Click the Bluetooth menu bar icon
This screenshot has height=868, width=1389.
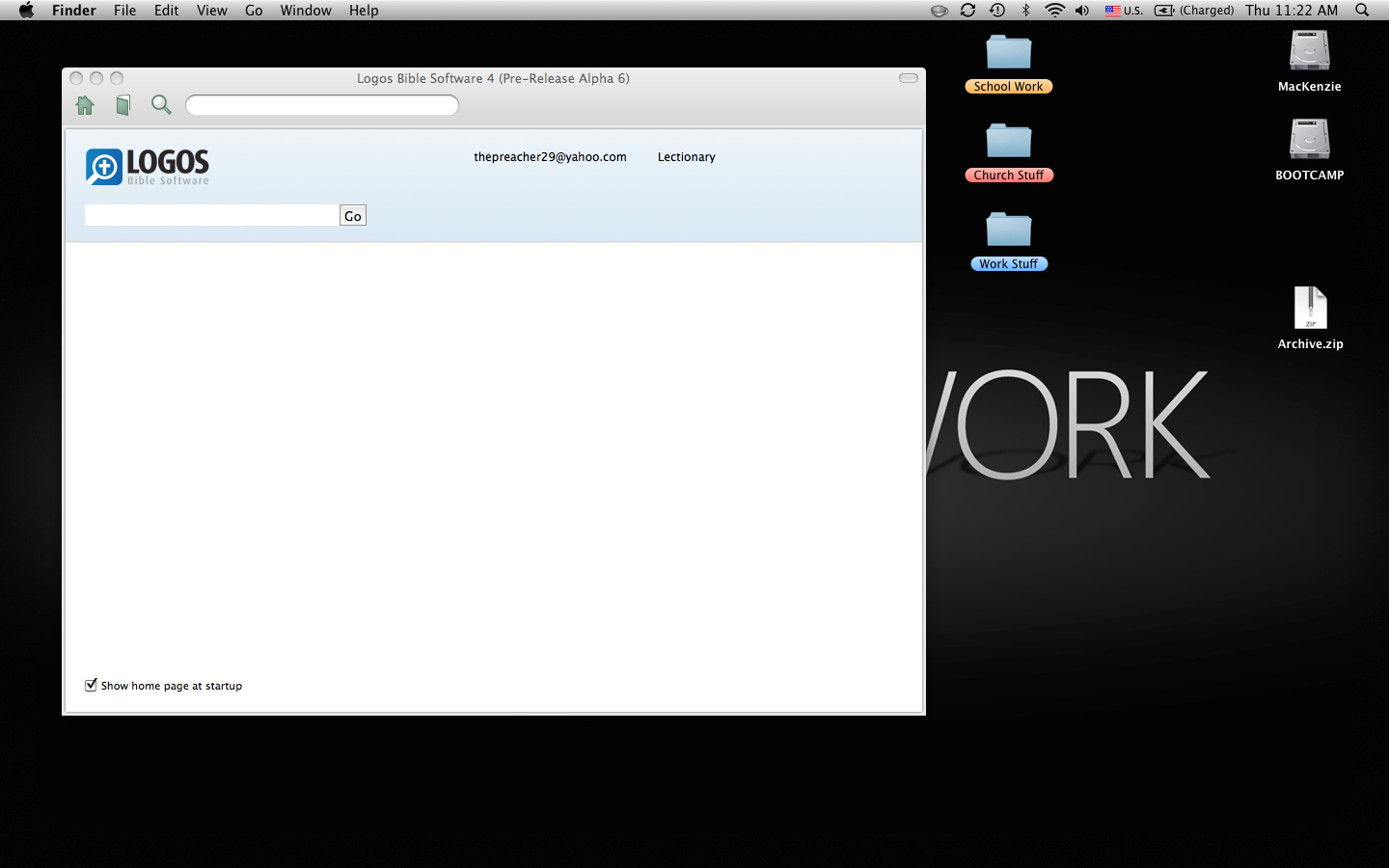pyautogui.click(x=1026, y=10)
